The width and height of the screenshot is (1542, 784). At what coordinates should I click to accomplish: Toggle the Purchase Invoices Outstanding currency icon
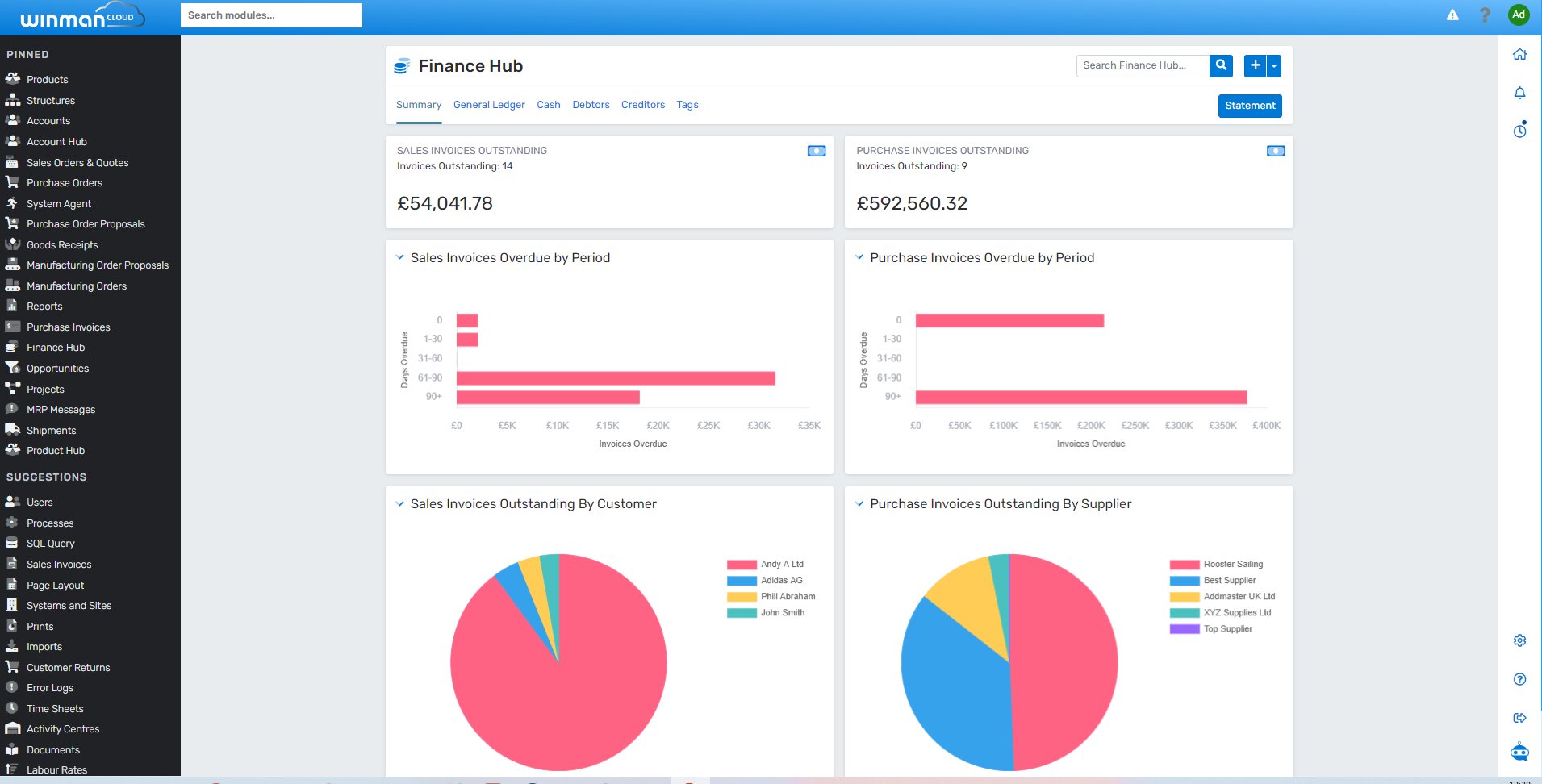pyautogui.click(x=1275, y=151)
